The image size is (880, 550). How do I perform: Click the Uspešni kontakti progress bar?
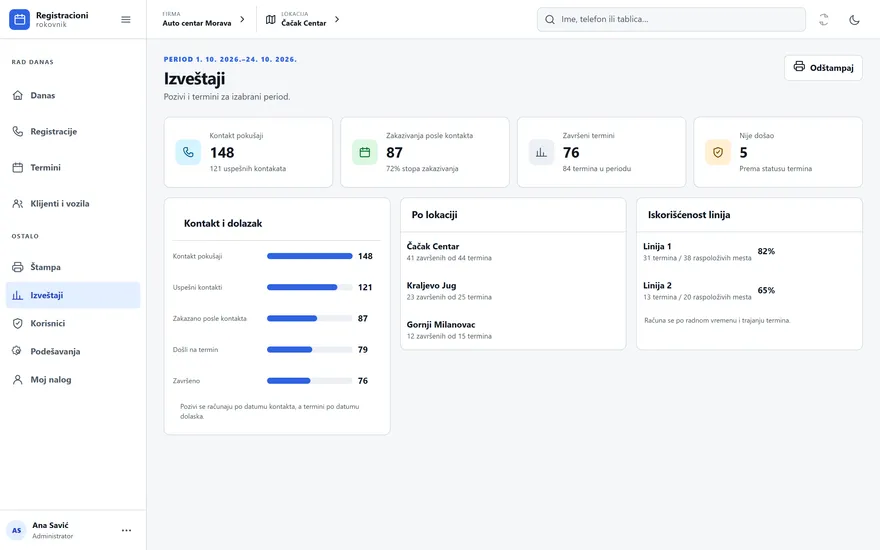[310, 287]
